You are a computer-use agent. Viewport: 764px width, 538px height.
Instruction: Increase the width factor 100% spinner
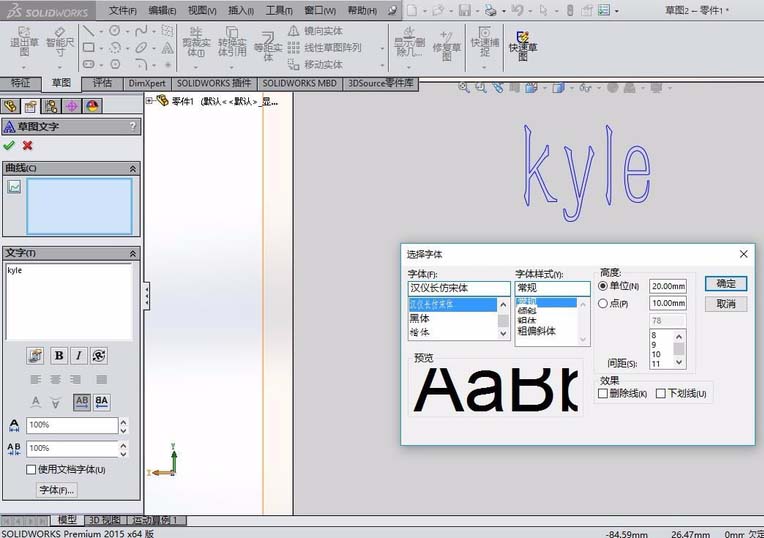pyautogui.click(x=123, y=422)
